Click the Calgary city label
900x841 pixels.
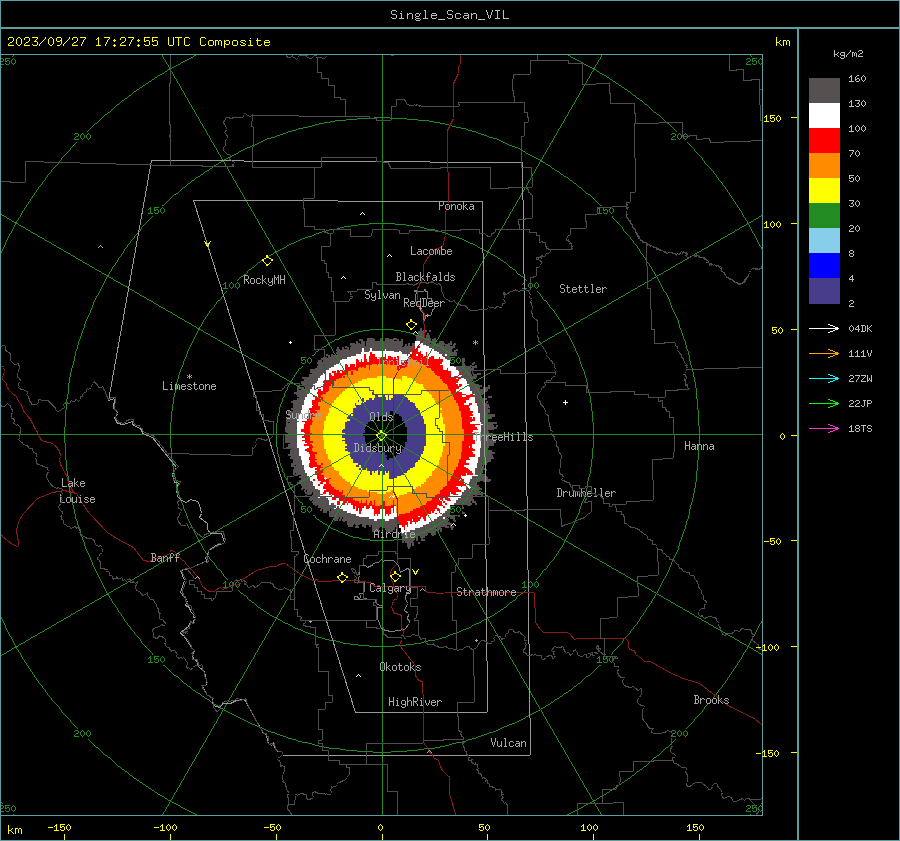tap(390, 588)
